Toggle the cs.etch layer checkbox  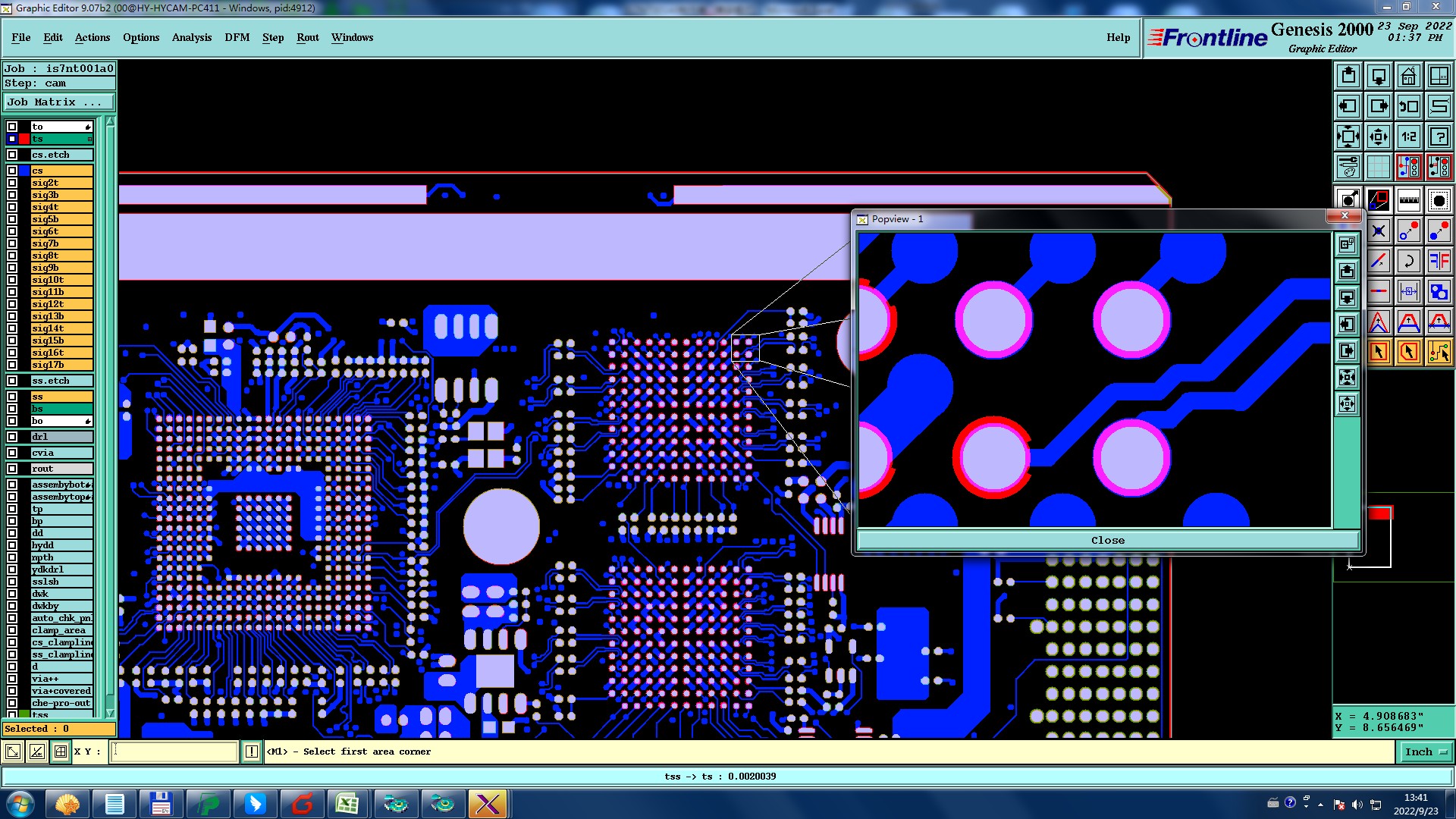tap(12, 155)
